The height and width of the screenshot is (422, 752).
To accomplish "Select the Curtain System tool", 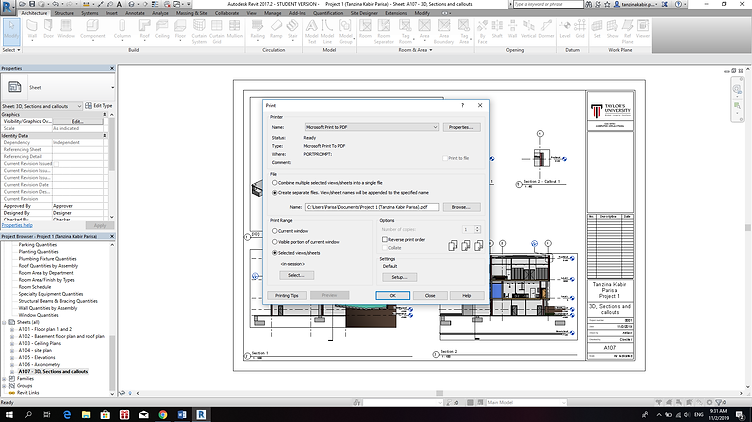I will (199, 32).
